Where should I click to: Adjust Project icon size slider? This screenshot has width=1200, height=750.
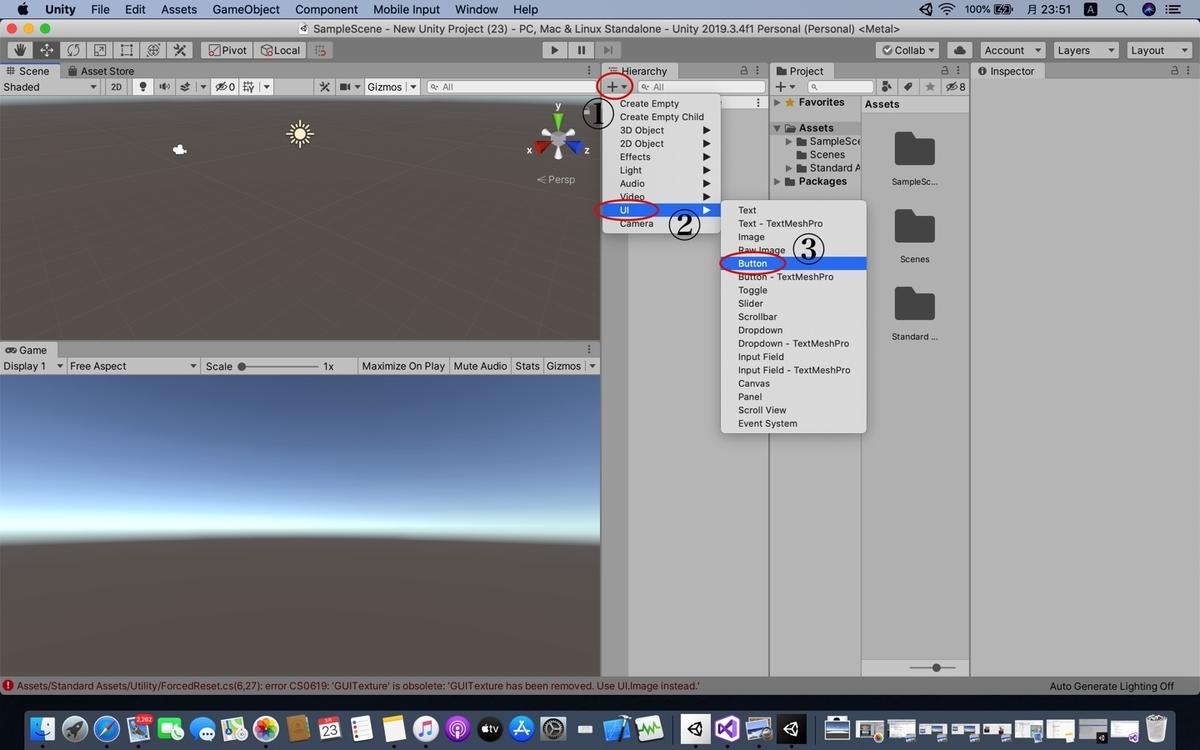(x=933, y=667)
